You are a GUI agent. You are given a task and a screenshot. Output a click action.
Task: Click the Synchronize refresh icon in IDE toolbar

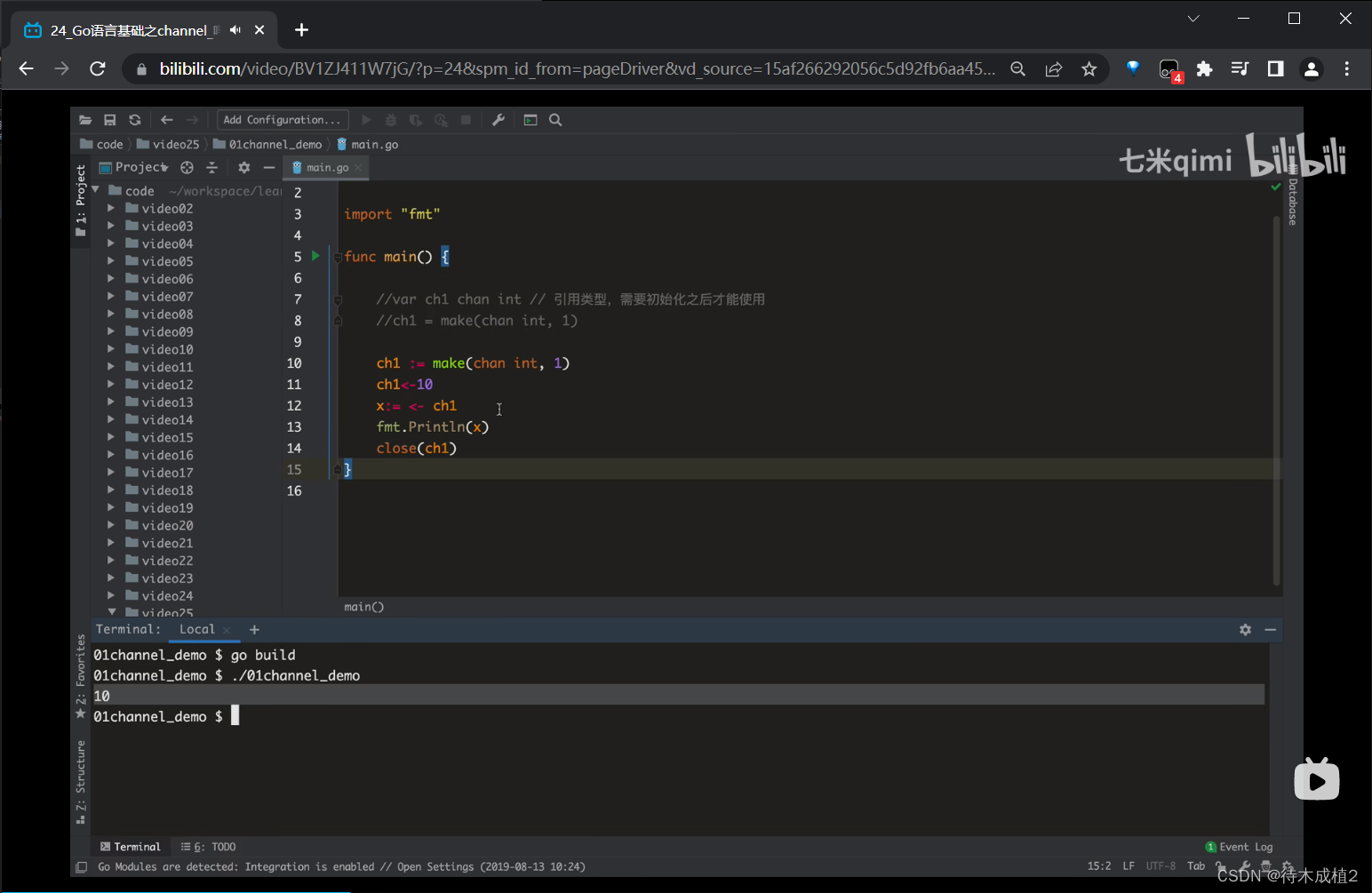coord(135,120)
